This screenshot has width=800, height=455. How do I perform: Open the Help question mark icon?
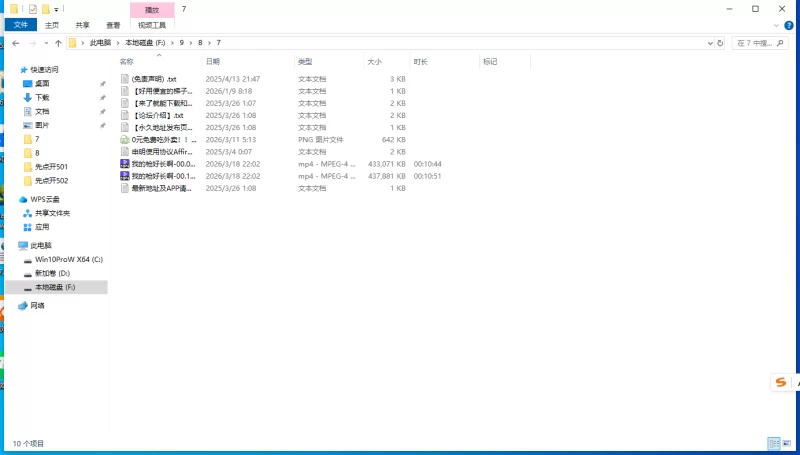coord(790,25)
